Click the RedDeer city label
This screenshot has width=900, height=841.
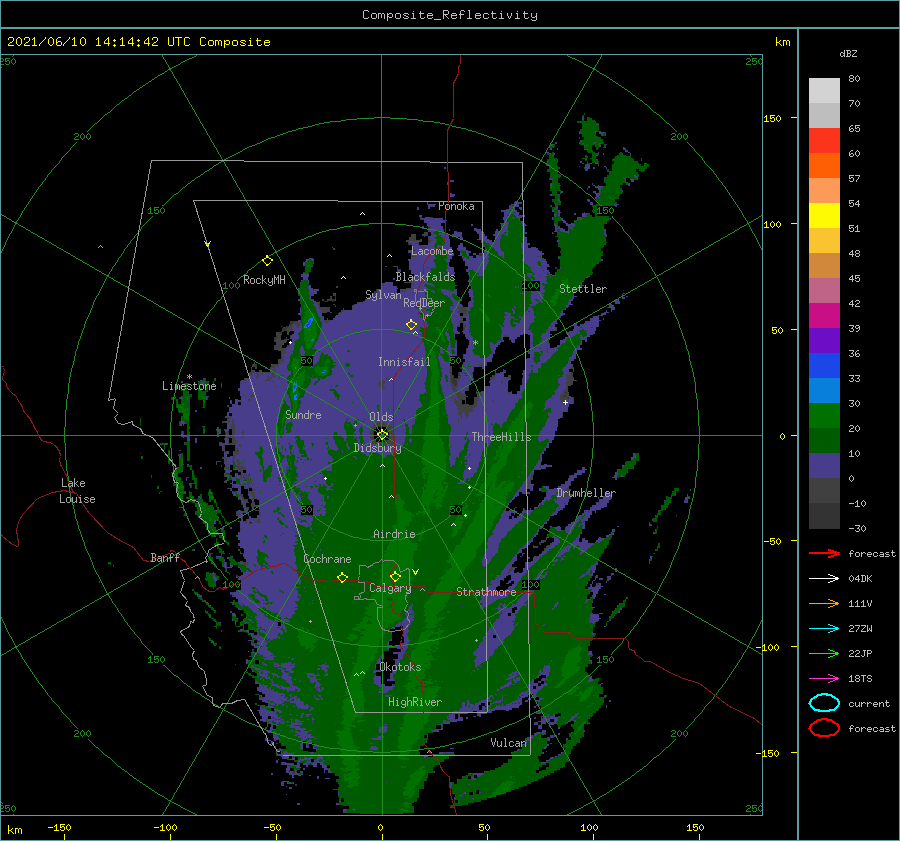pos(424,303)
